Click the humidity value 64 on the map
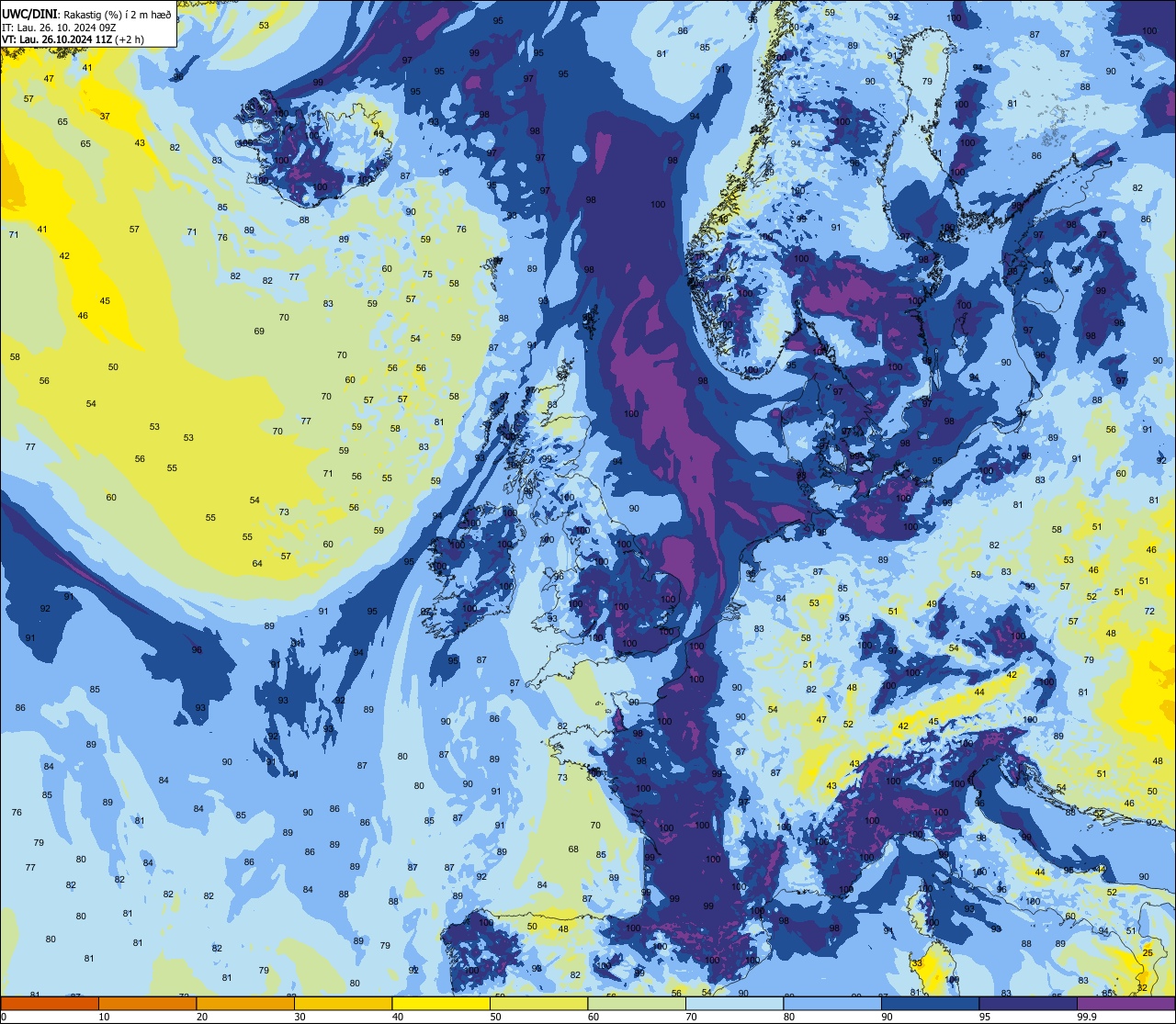The width and height of the screenshot is (1176, 1024). click(257, 563)
